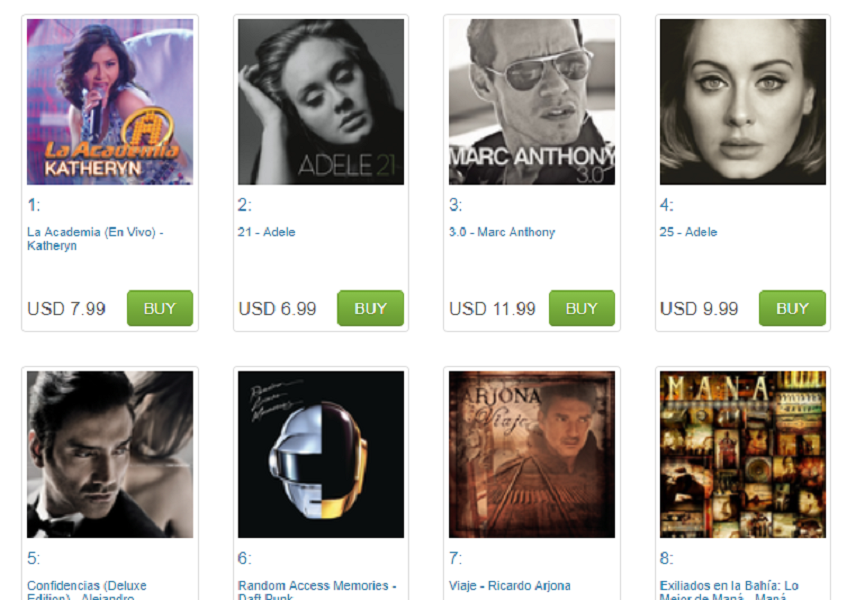Viewport: 847px width, 600px height.
Task: Buy 25 by Adele for USD 9.99
Action: click(792, 308)
